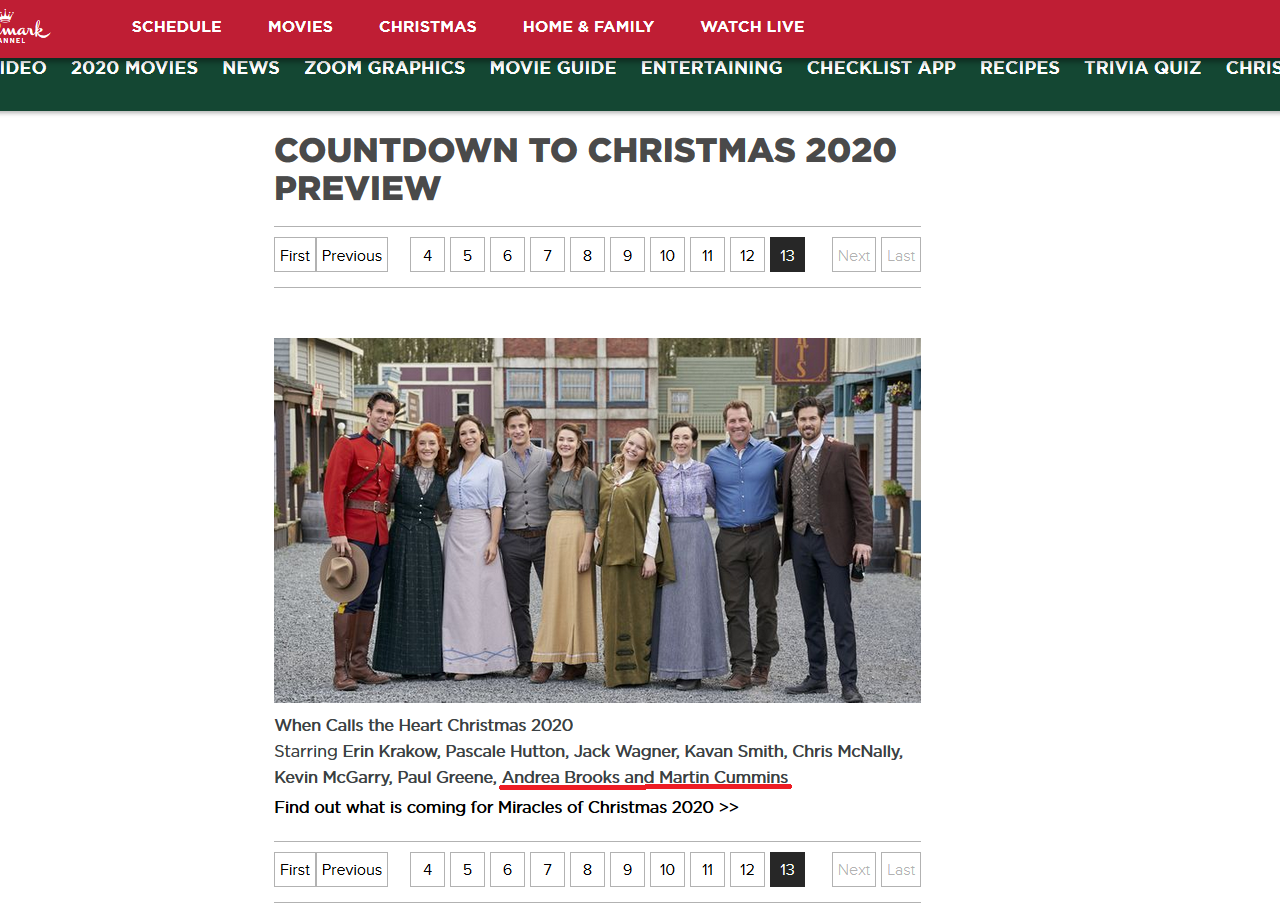This screenshot has width=1280, height=908.
Task: Click First in the bottom pagination
Action: tap(295, 869)
